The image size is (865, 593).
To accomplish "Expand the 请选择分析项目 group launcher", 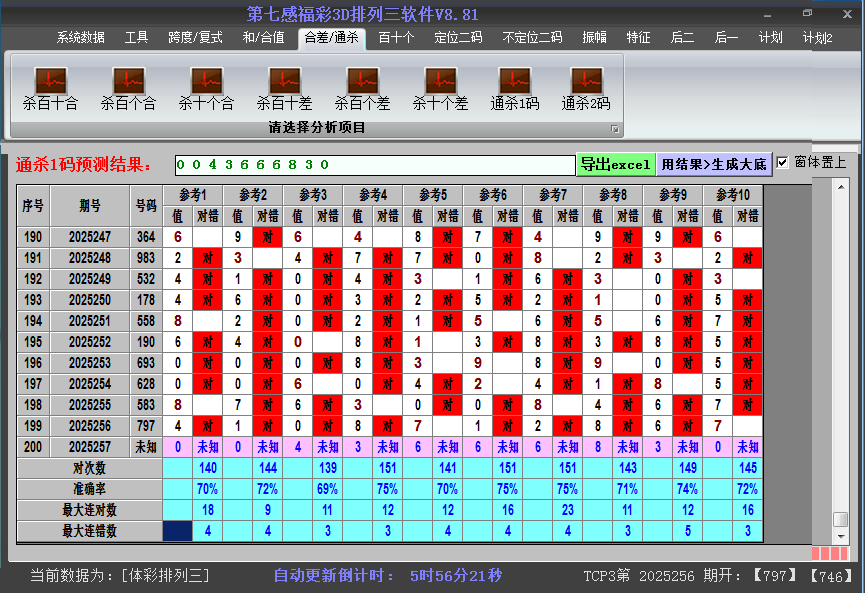I will point(615,129).
